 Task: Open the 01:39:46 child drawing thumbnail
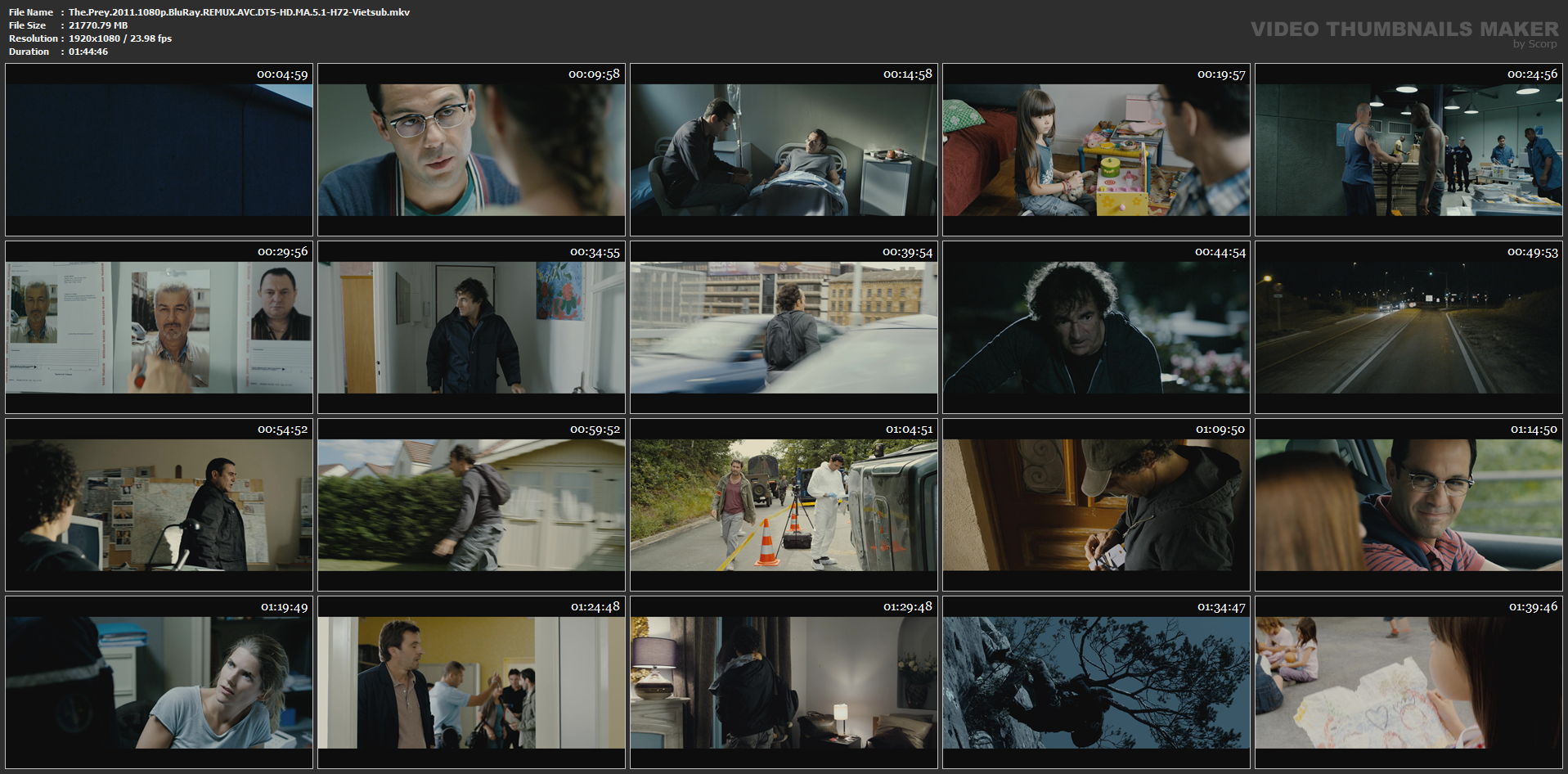[x=1409, y=682]
